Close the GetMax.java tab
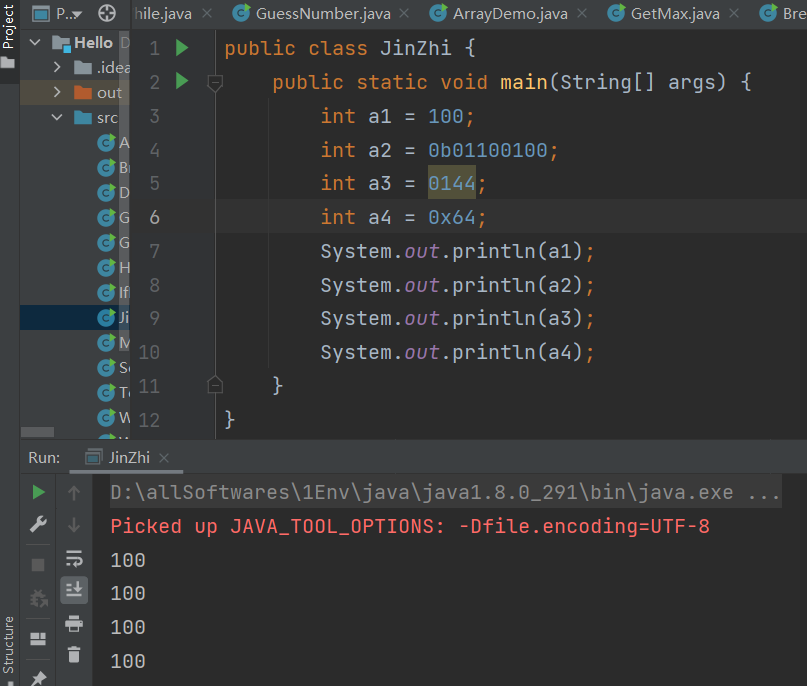This screenshot has height=686, width=807. [x=734, y=13]
